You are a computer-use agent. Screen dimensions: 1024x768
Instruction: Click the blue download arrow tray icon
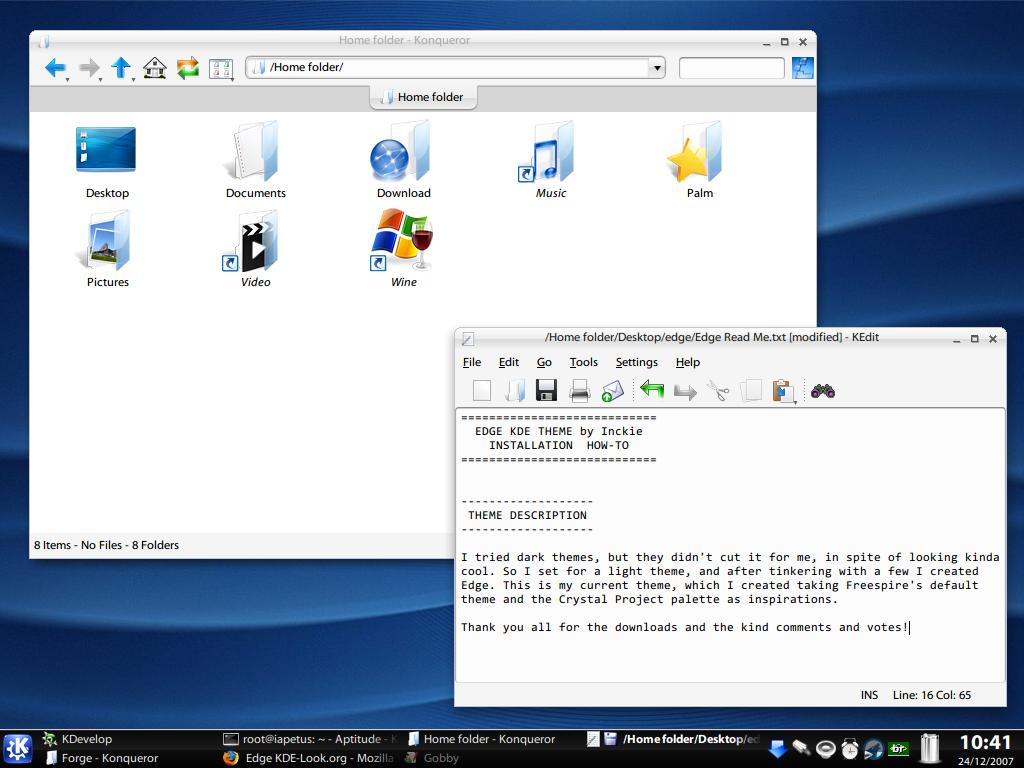[x=777, y=748]
